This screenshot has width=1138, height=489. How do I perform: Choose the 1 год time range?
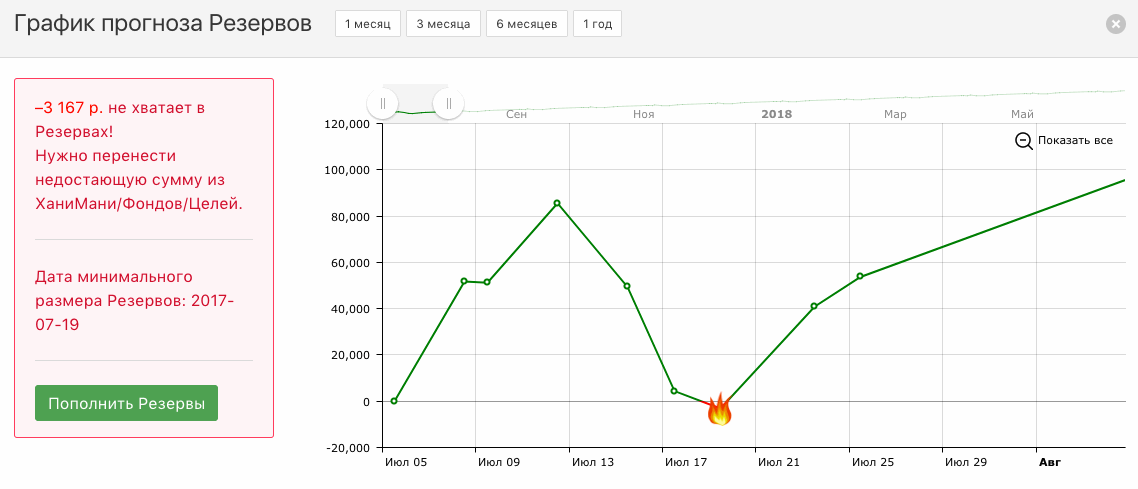pos(597,24)
